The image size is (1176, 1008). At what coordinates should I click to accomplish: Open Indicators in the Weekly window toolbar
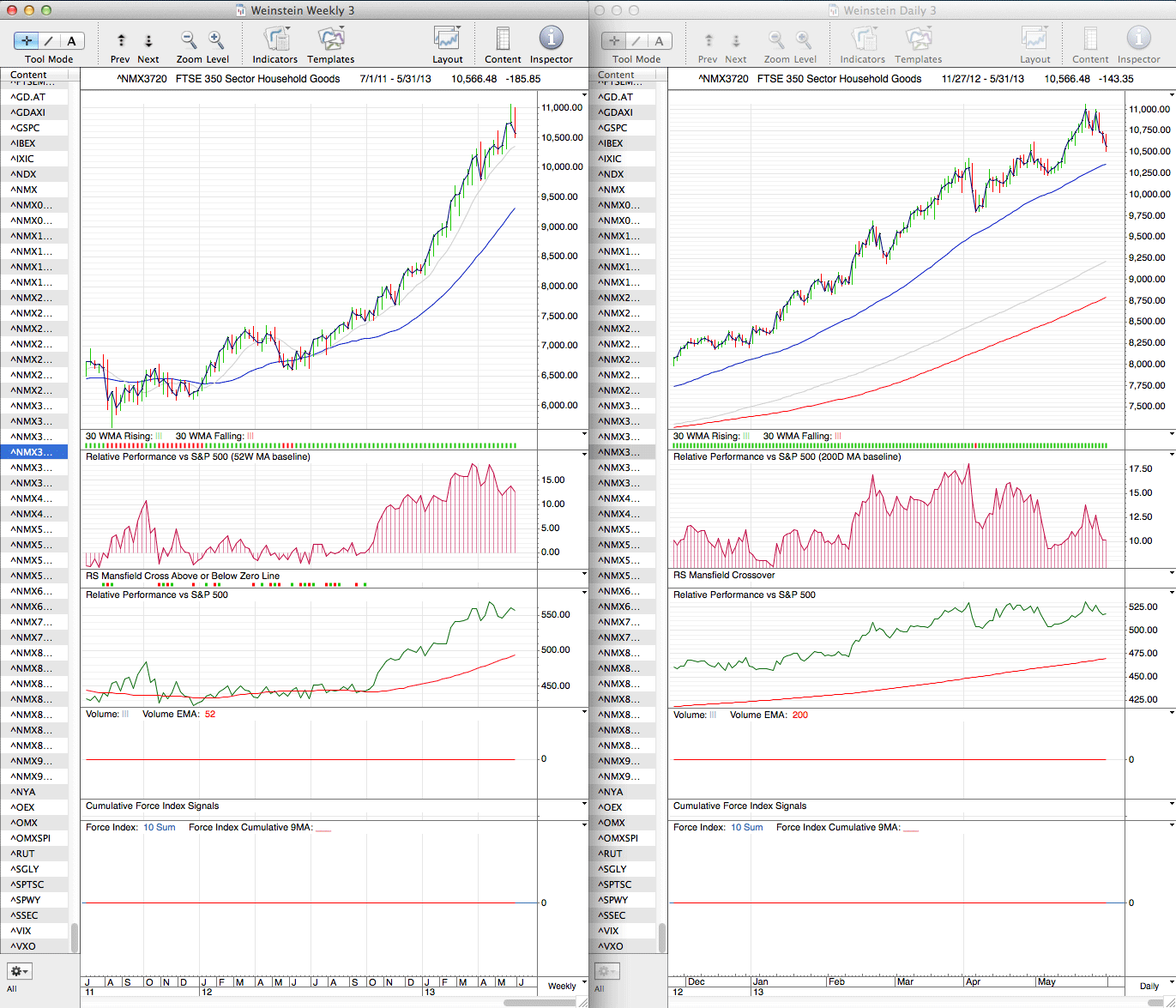point(275,39)
